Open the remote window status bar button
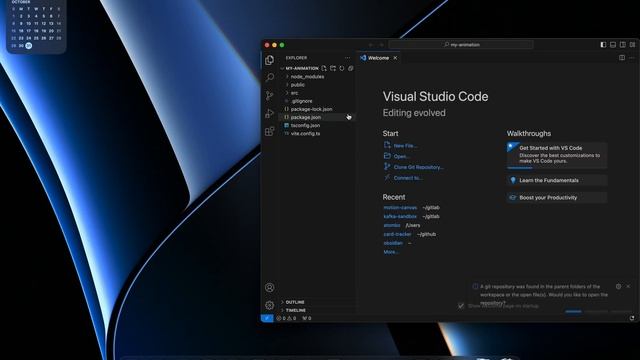Viewport: 640px width, 360px height. [267, 318]
